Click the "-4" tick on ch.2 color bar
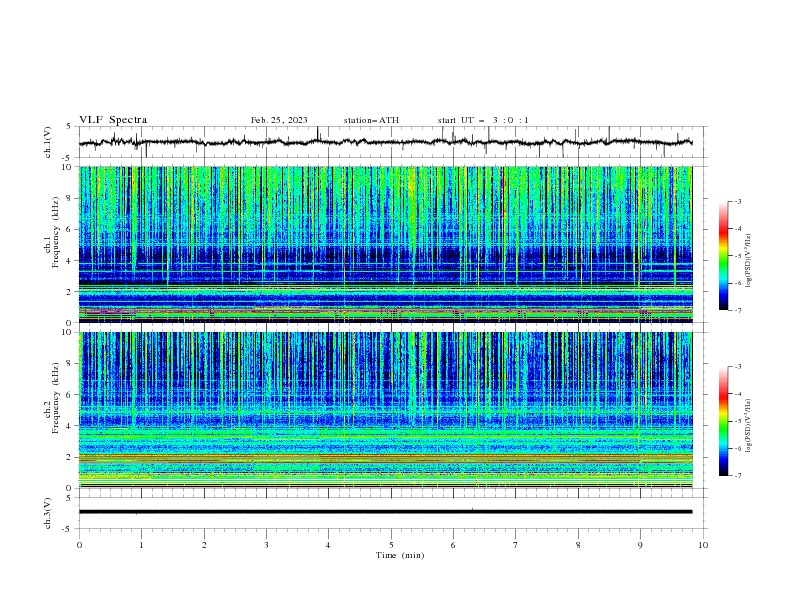 [737, 394]
